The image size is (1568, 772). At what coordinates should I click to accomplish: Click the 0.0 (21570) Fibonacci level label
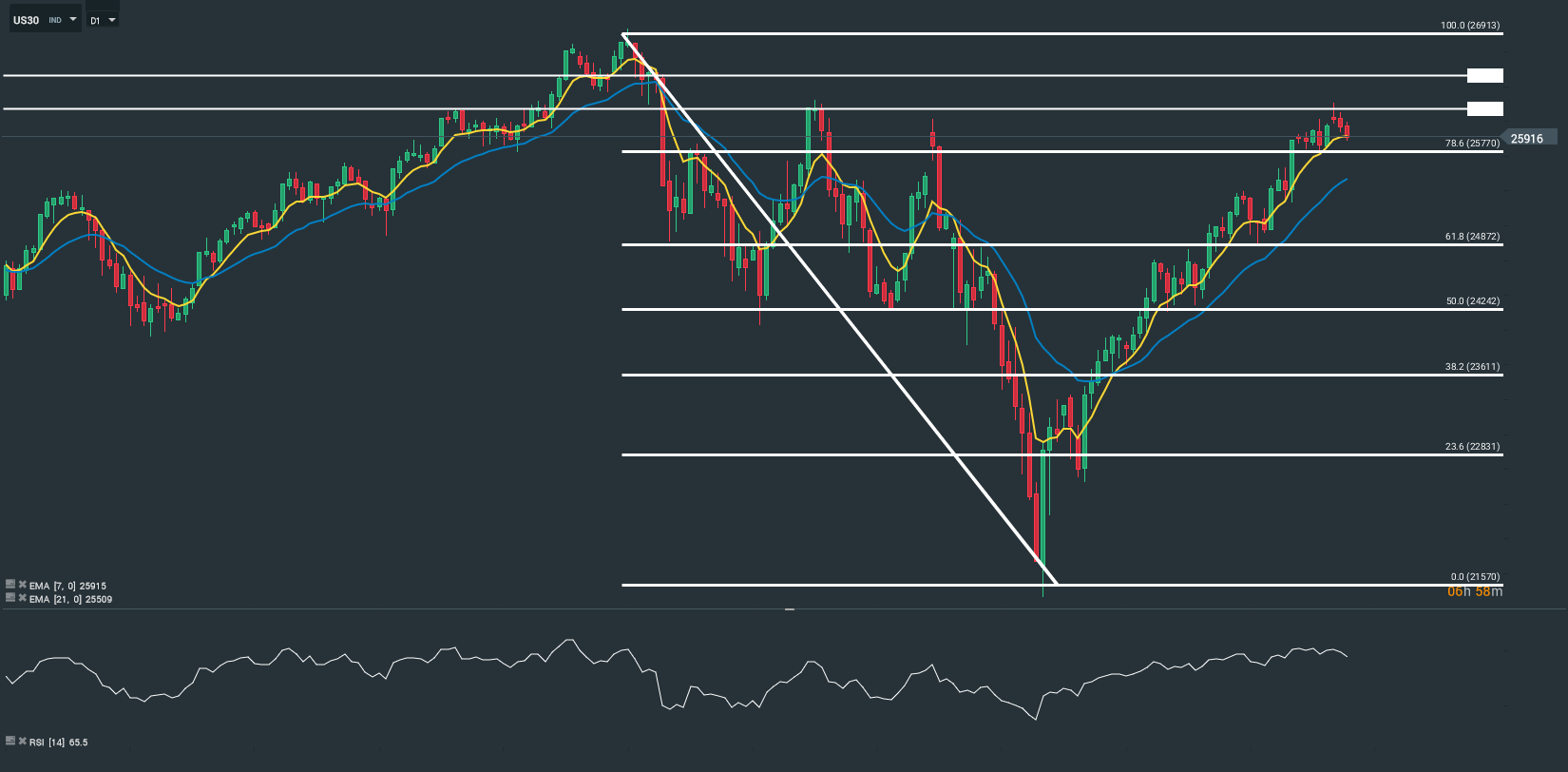pyautogui.click(x=1475, y=577)
